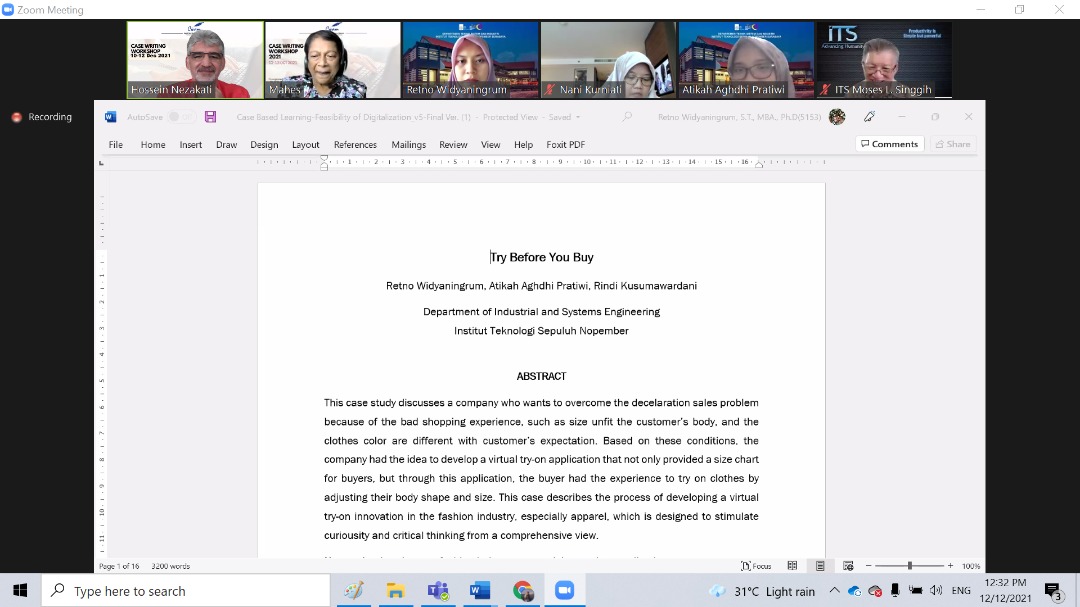1080x607 pixels.
Task: Select Mahes video thumbnail
Action: tap(333, 60)
